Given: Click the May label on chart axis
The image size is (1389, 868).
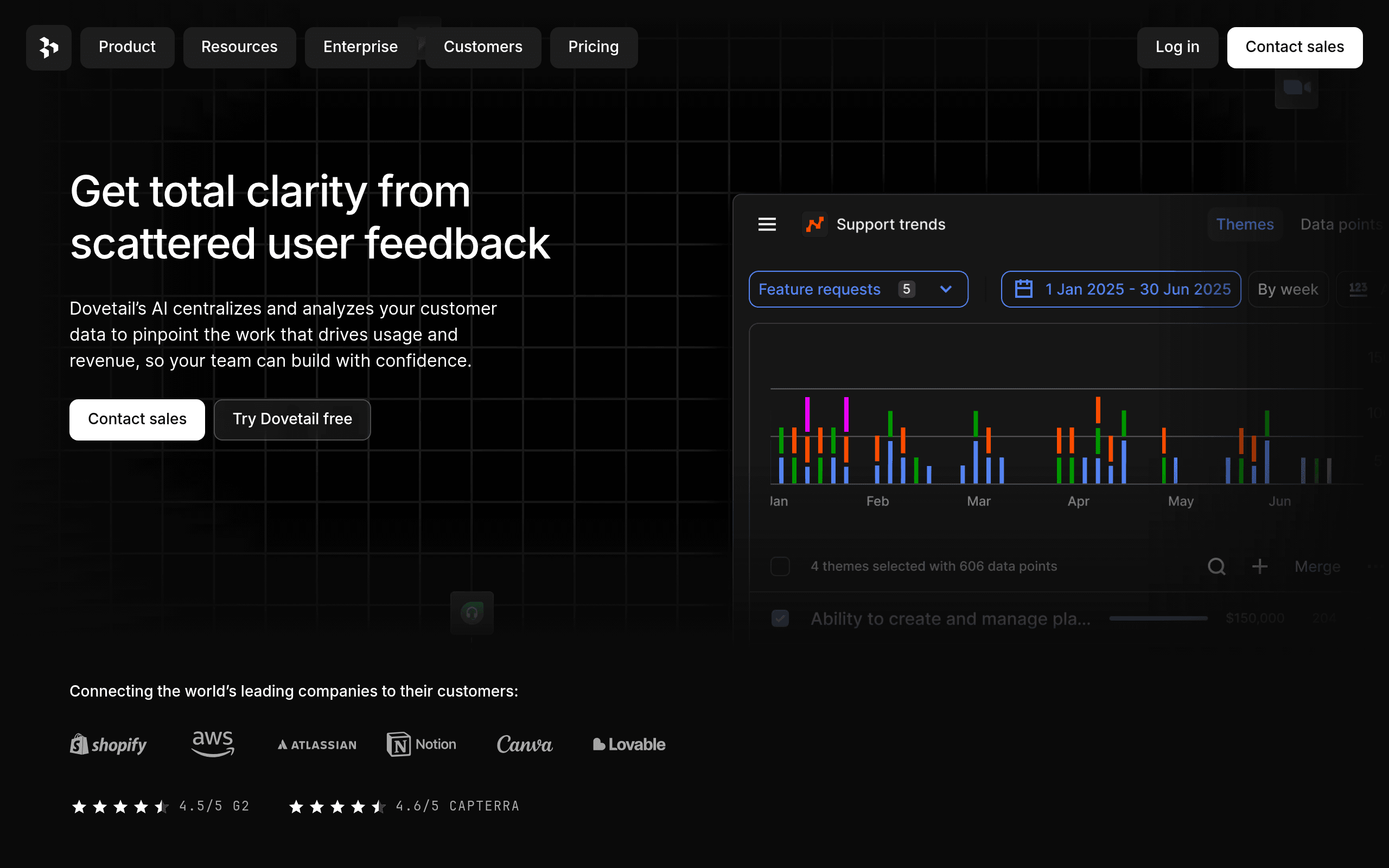Looking at the screenshot, I should click(x=1181, y=501).
